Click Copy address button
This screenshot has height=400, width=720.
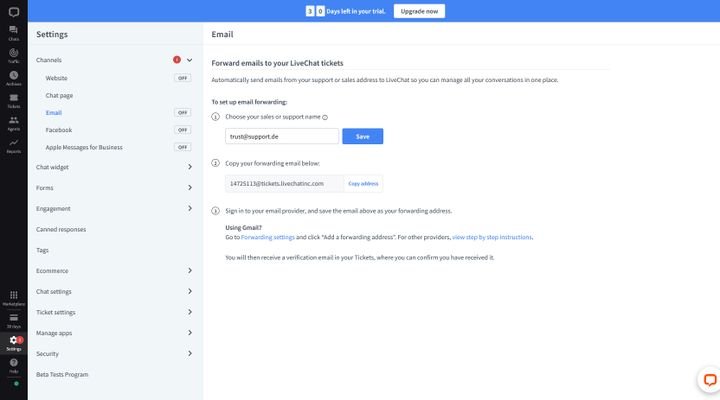tap(363, 184)
